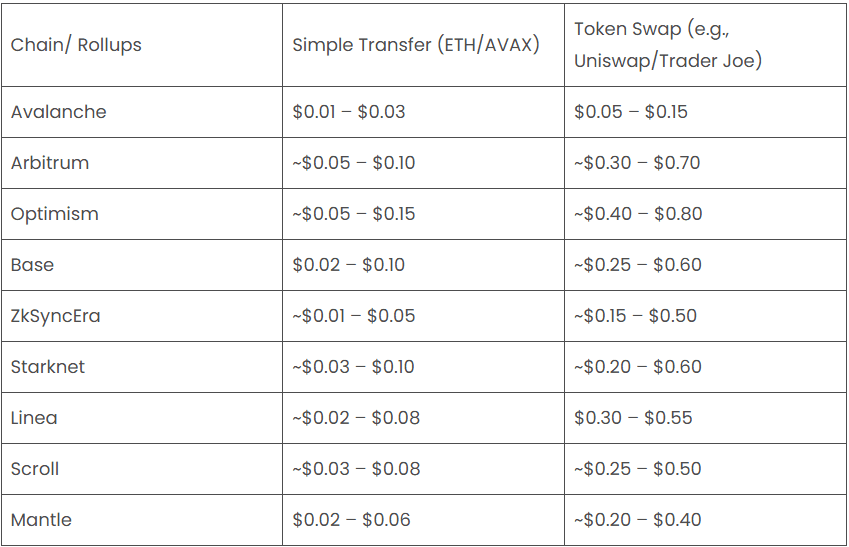Click the Arbitrum chain name
Viewport: 849px width, 547px height.
[x=50, y=162]
